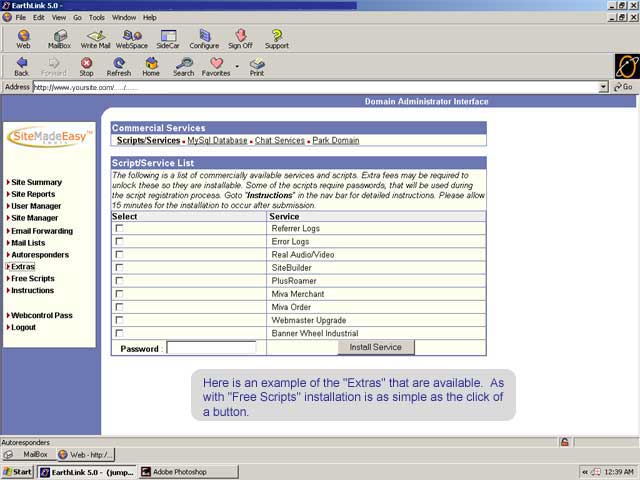640x480 pixels.
Task: Click the Sign Off icon
Action: tap(240, 38)
